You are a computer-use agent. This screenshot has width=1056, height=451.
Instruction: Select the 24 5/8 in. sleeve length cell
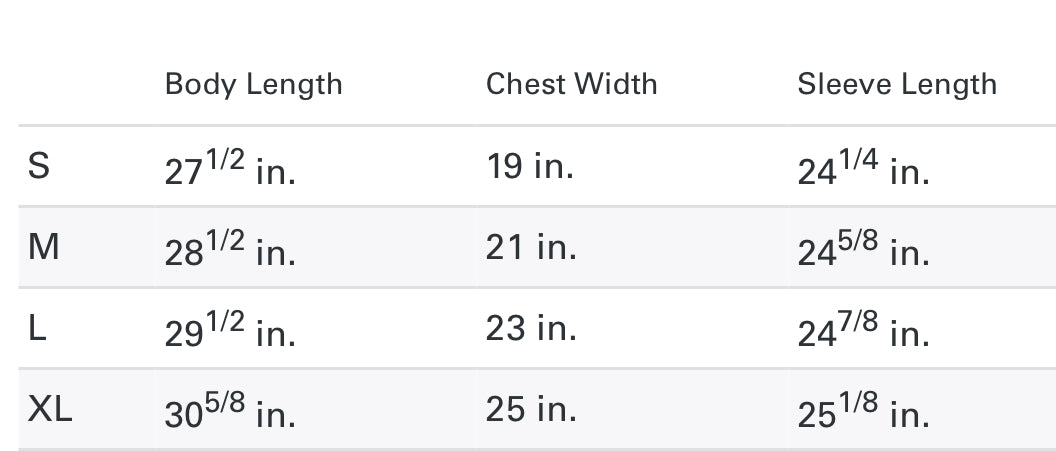coord(863,249)
